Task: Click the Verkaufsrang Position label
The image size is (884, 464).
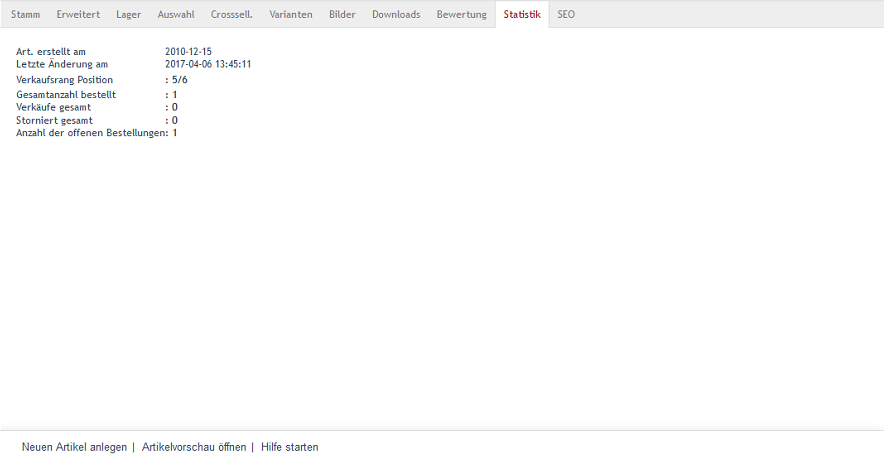Action: pyautogui.click(x=65, y=79)
